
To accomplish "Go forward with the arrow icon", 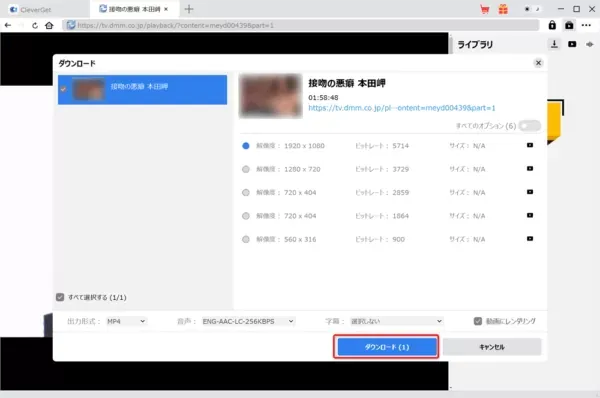I will [x=21, y=26].
